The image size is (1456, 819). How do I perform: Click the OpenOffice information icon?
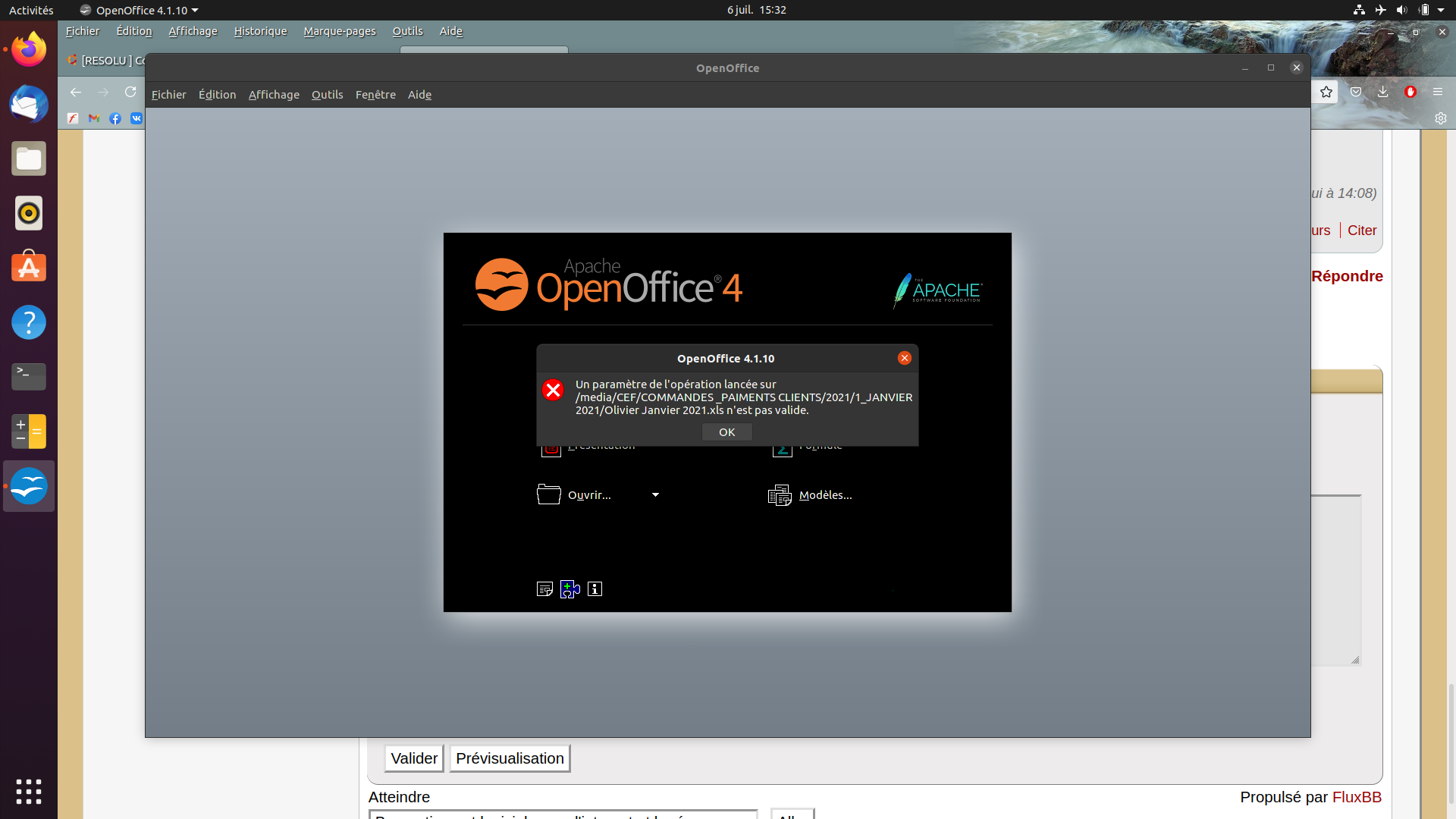click(x=595, y=589)
